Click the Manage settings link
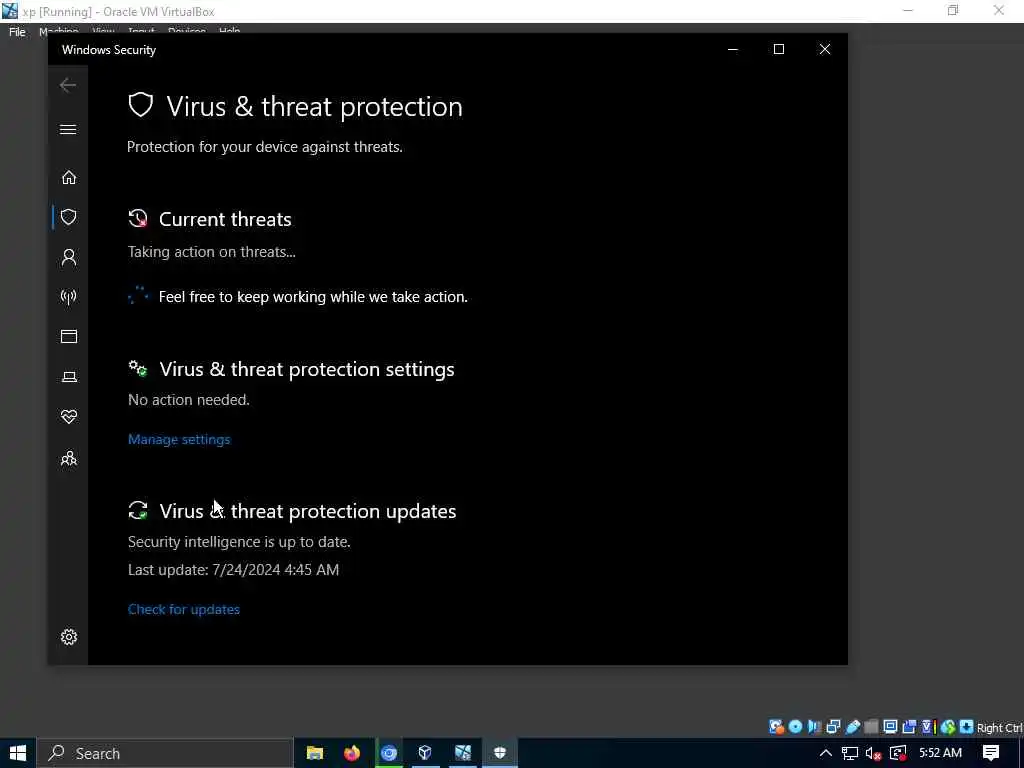This screenshot has height=768, width=1024. [179, 440]
